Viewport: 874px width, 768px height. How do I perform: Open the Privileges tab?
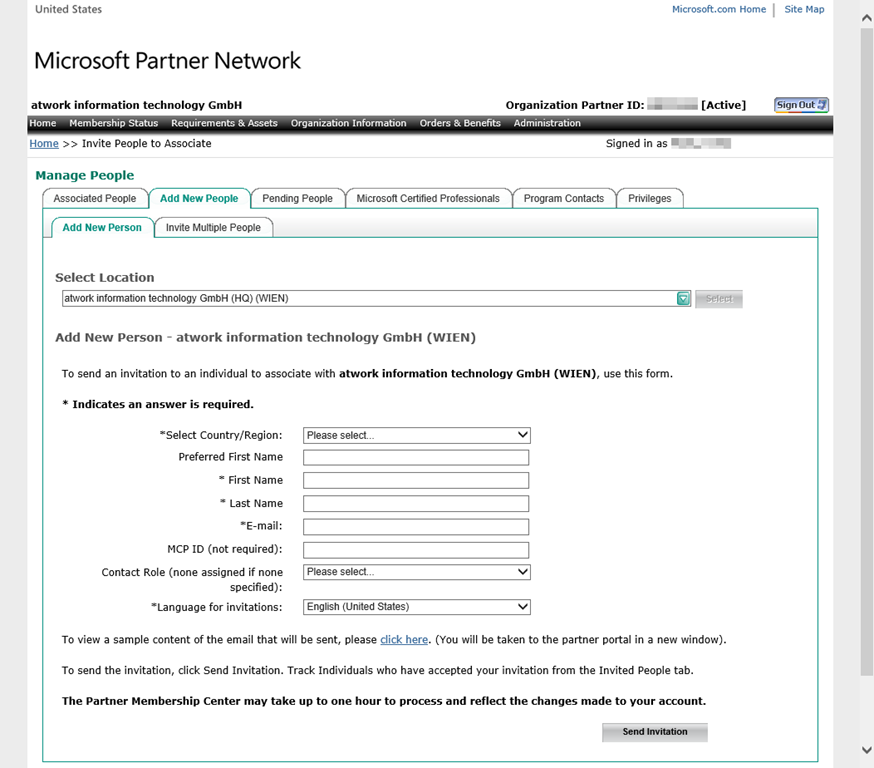click(649, 198)
